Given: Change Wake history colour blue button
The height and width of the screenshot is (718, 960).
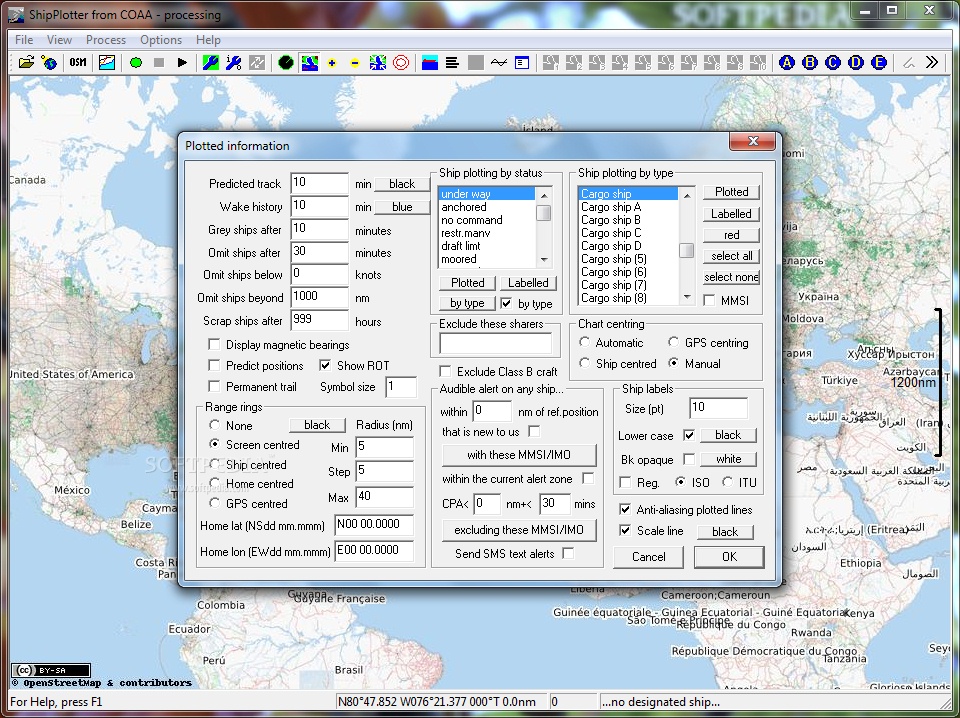Looking at the screenshot, I should pos(402,207).
